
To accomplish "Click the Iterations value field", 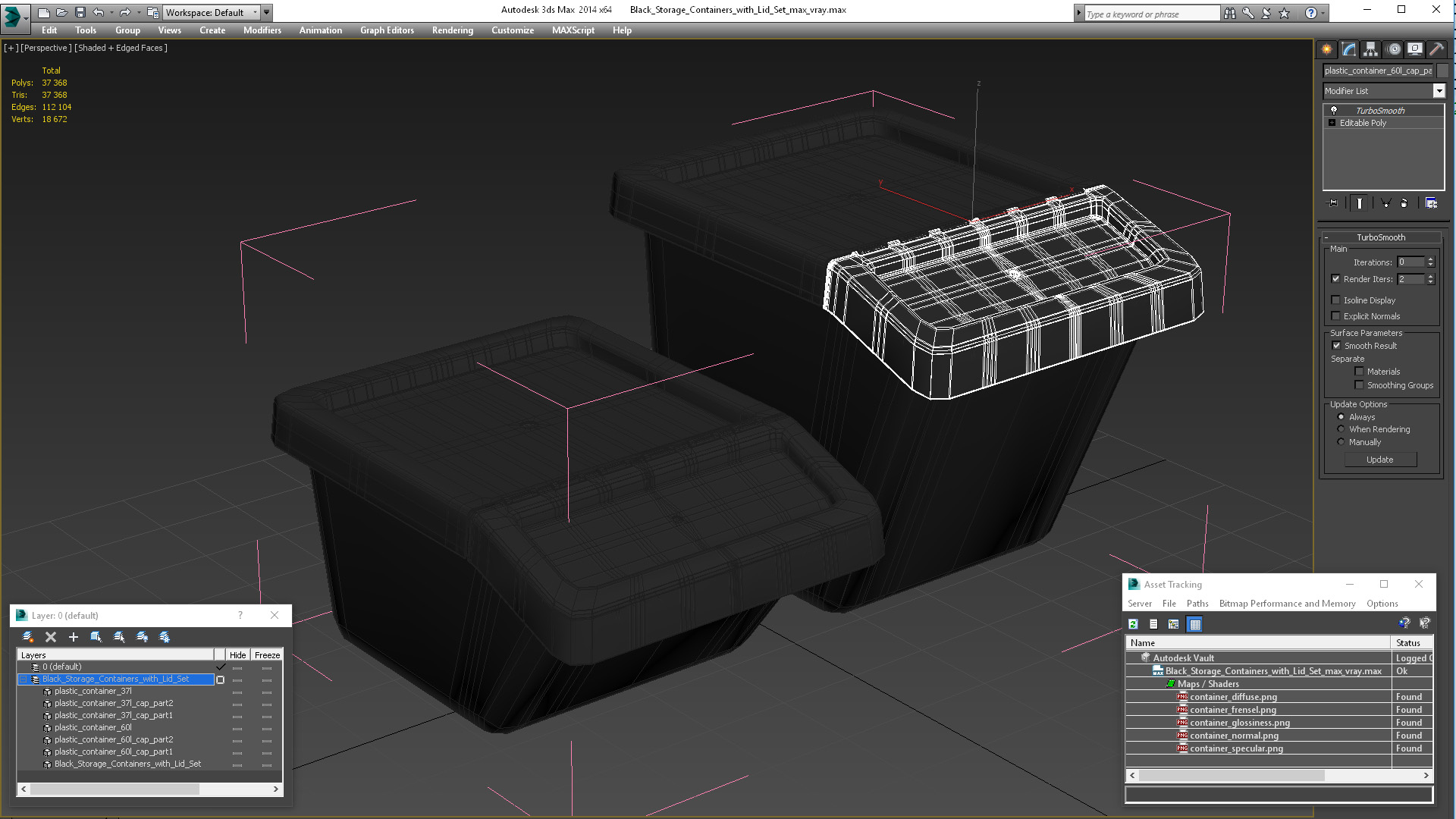I will pyautogui.click(x=1410, y=262).
